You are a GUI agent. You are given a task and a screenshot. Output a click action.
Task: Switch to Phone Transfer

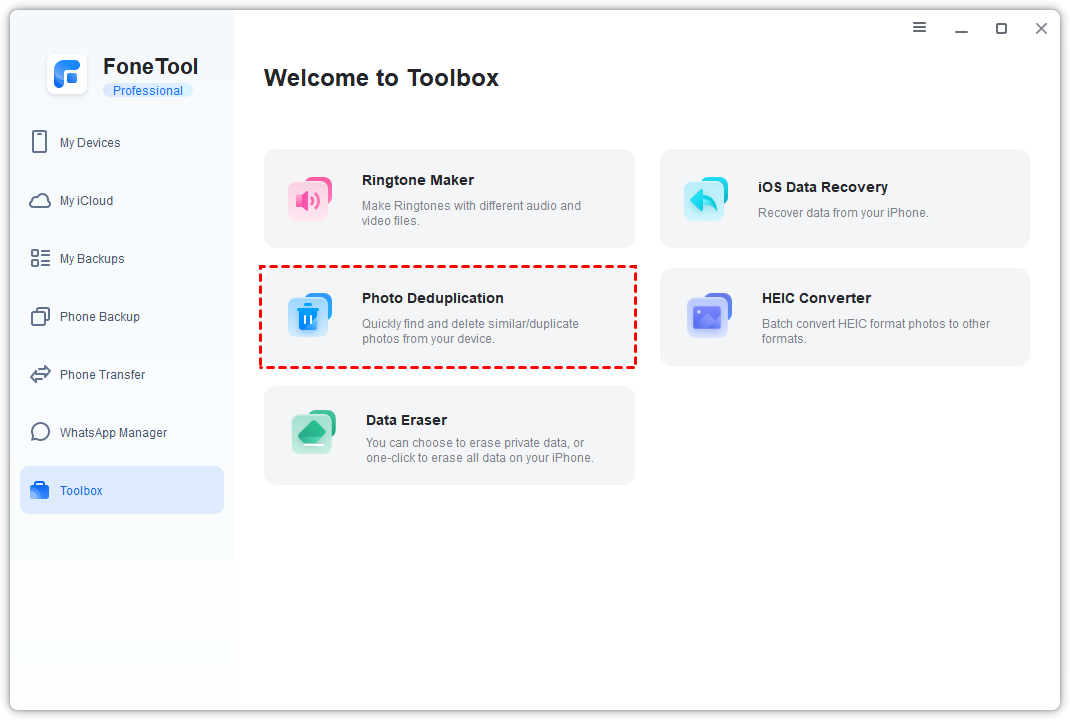[x=121, y=374]
